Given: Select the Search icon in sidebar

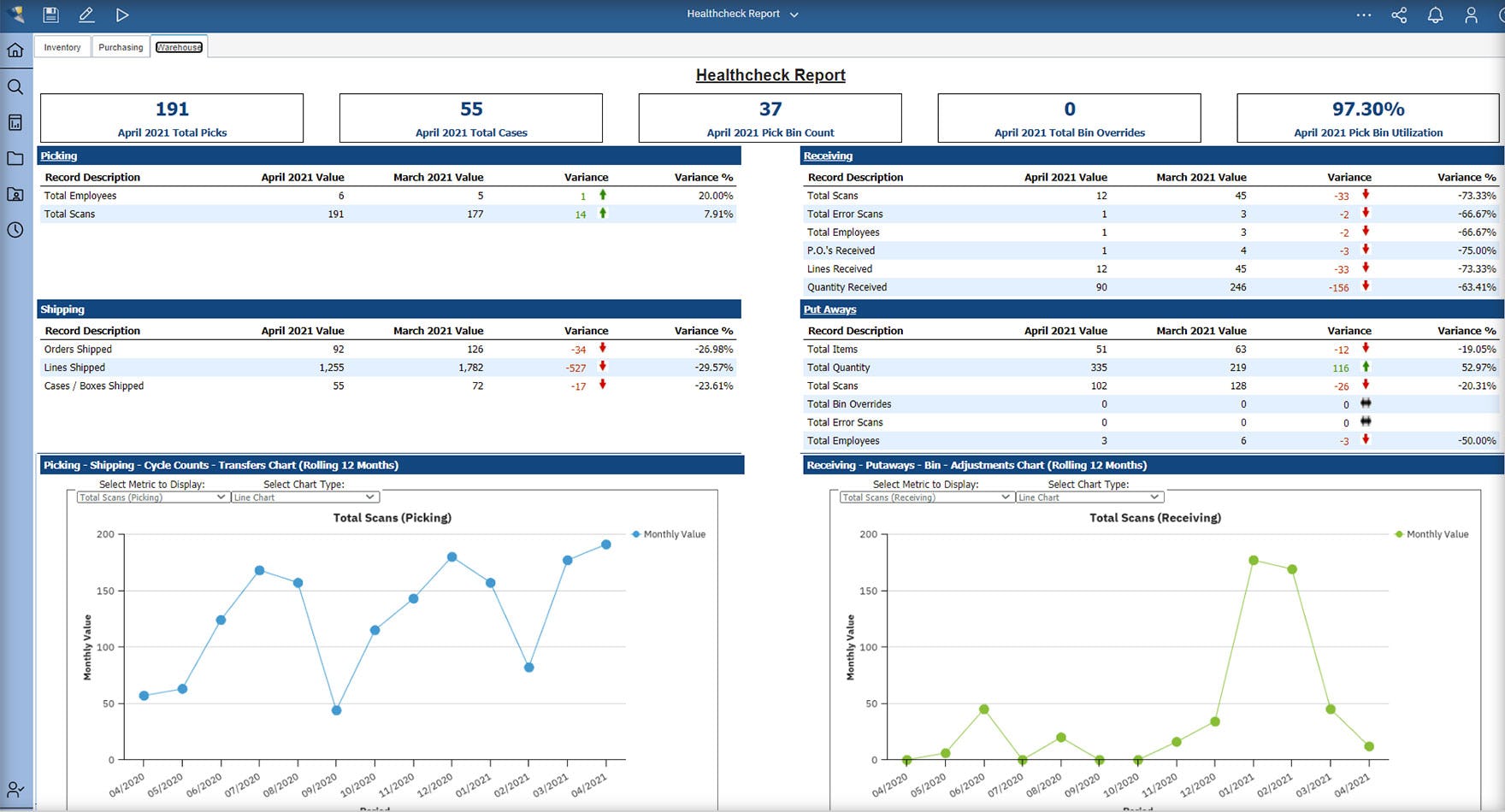Looking at the screenshot, I should click(15, 86).
